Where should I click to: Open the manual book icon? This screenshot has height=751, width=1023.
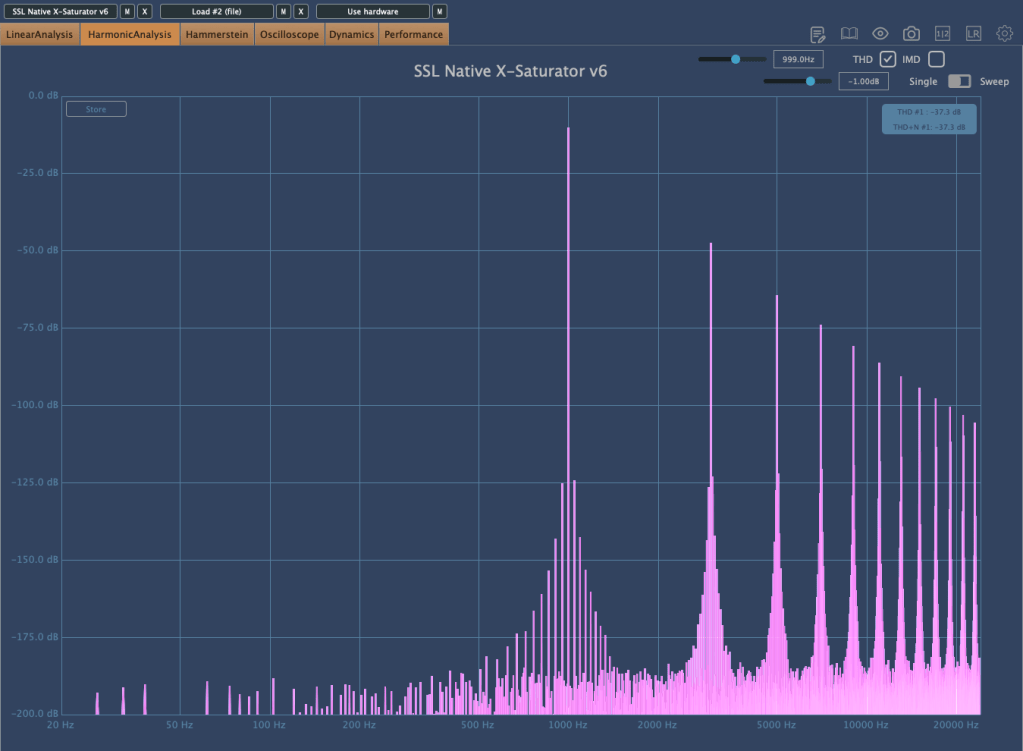[849, 34]
